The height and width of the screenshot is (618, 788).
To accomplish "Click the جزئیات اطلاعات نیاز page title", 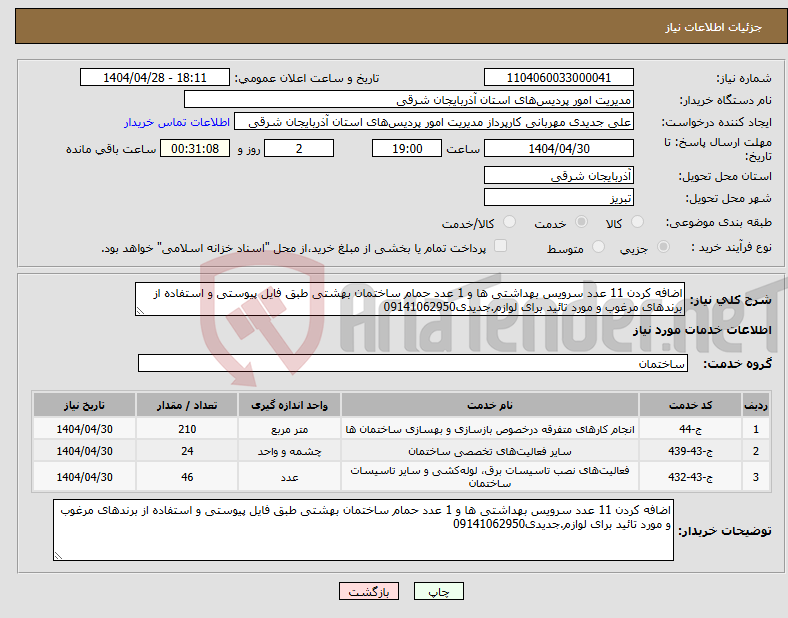I will click(x=714, y=27).
